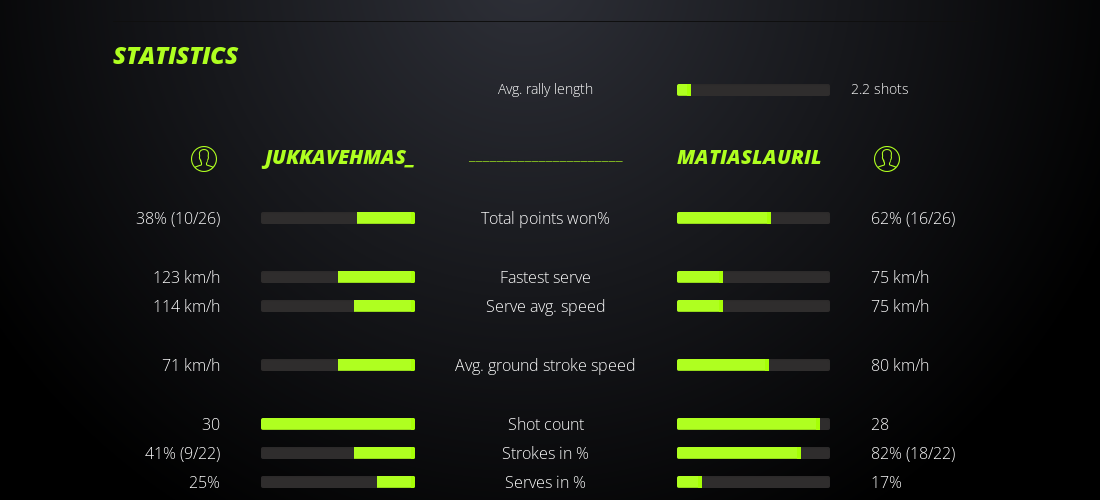Click the 62% (16/26) points value
The width and height of the screenshot is (1100, 500).
913,218
